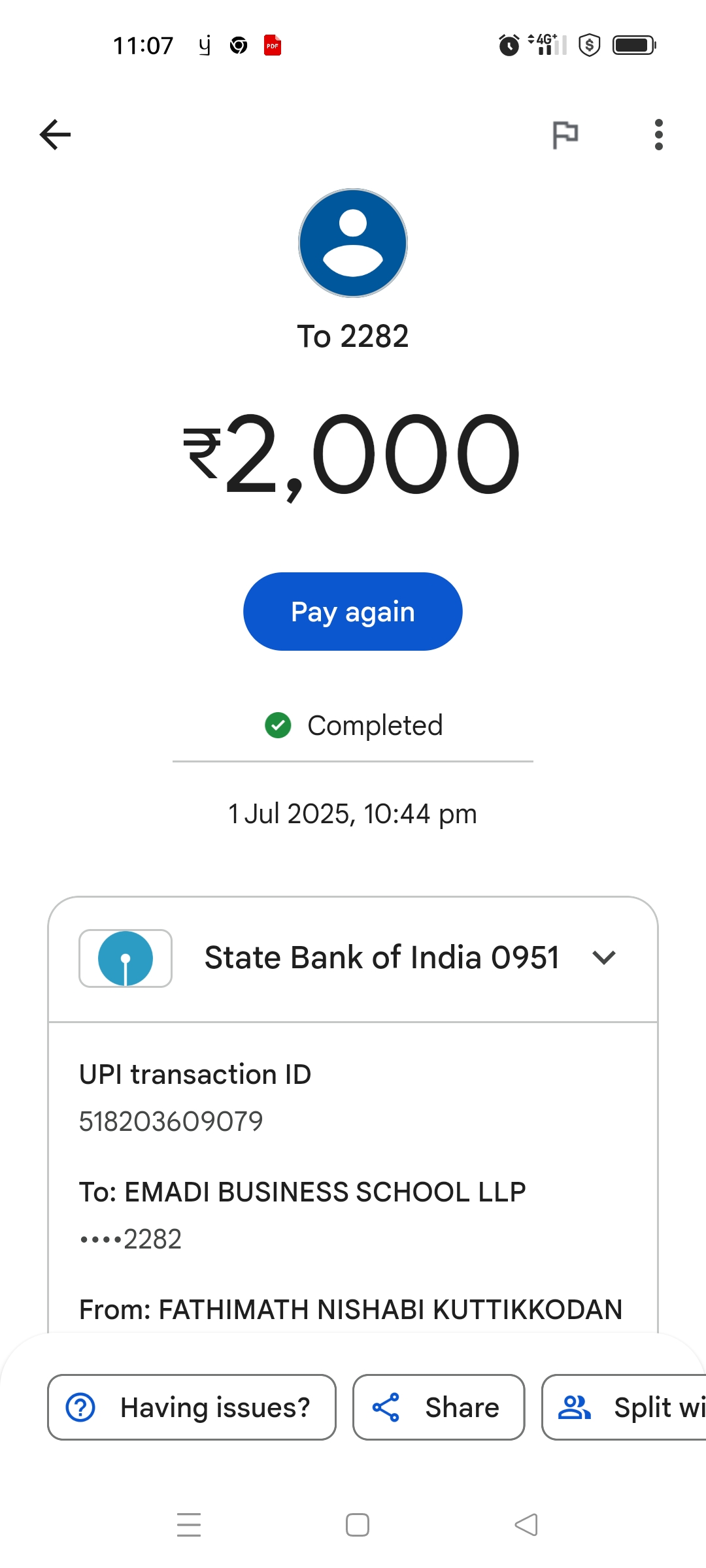706x1568 pixels.
Task: Tap the alarm clock status icon
Action: click(509, 46)
